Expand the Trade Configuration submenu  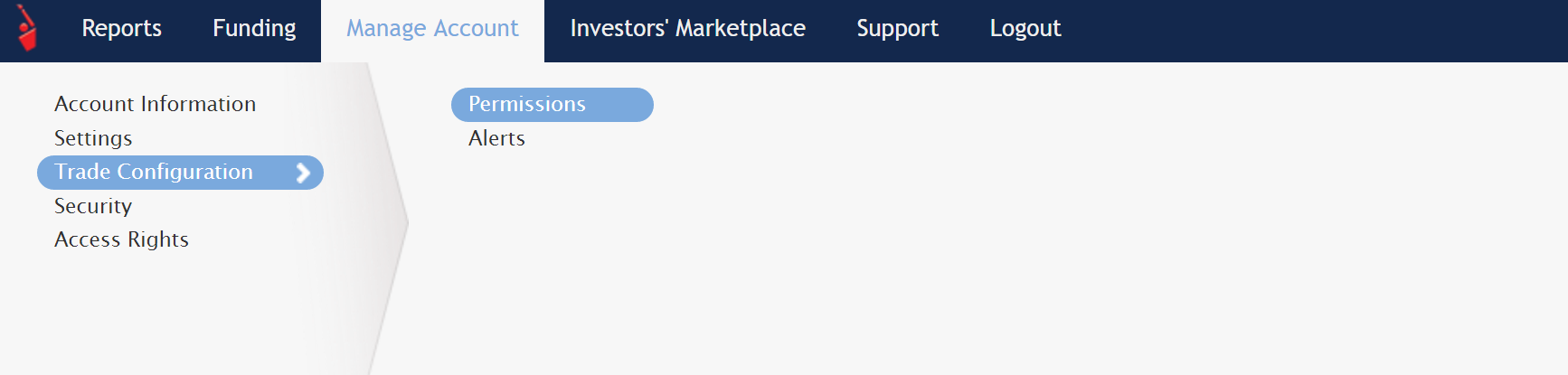point(180,173)
